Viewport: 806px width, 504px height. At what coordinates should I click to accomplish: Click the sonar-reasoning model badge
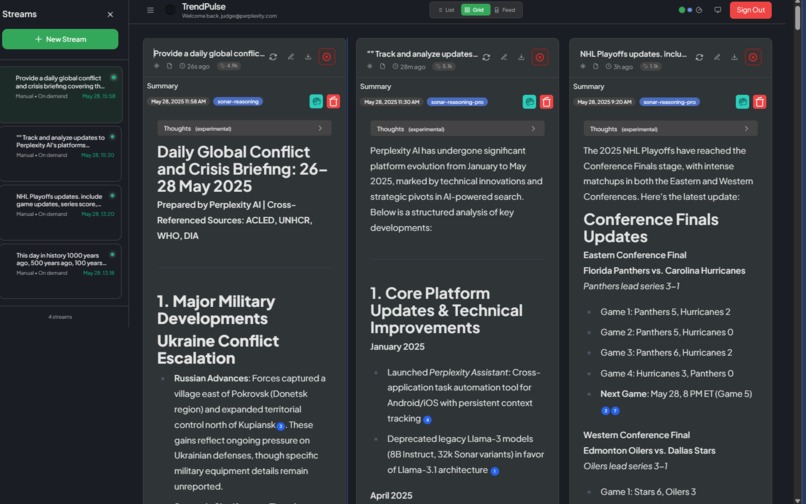238,101
